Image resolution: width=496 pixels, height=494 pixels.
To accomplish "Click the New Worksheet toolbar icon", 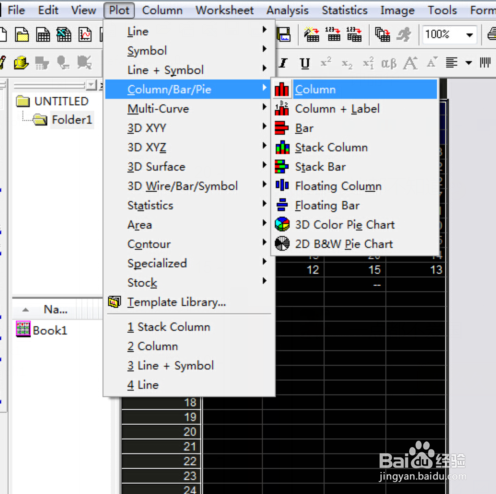I will 43,35.
